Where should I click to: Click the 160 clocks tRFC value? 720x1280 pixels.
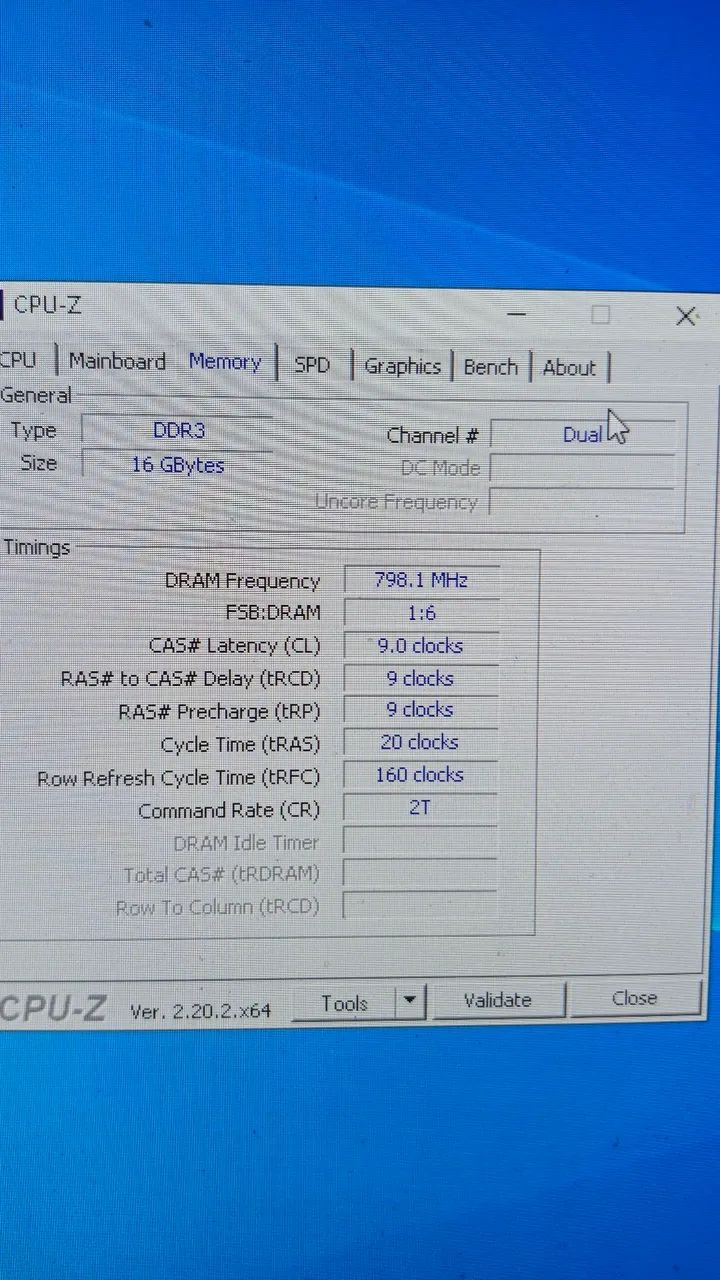coord(421,775)
